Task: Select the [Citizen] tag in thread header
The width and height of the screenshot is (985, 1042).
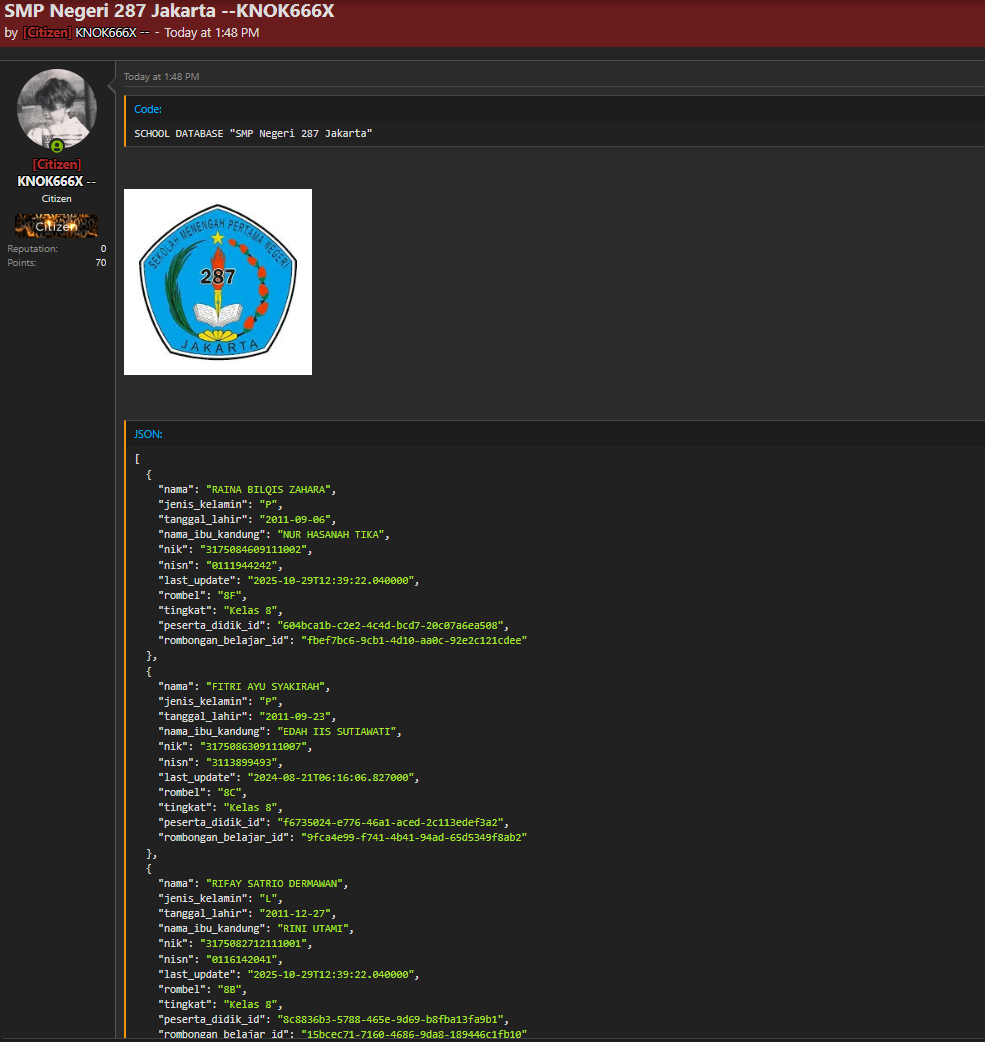Action: (47, 33)
